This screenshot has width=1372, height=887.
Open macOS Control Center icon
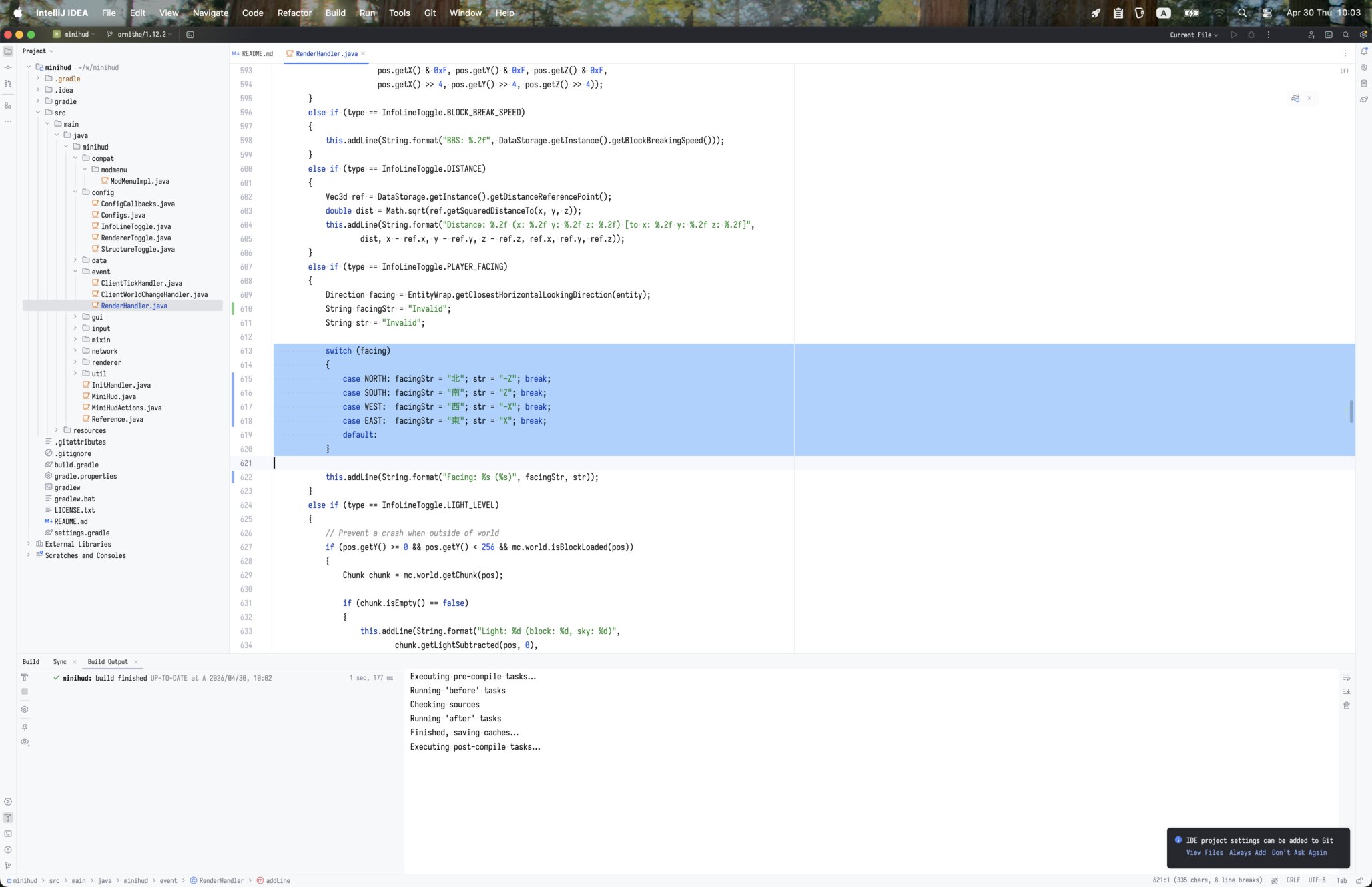(1267, 13)
